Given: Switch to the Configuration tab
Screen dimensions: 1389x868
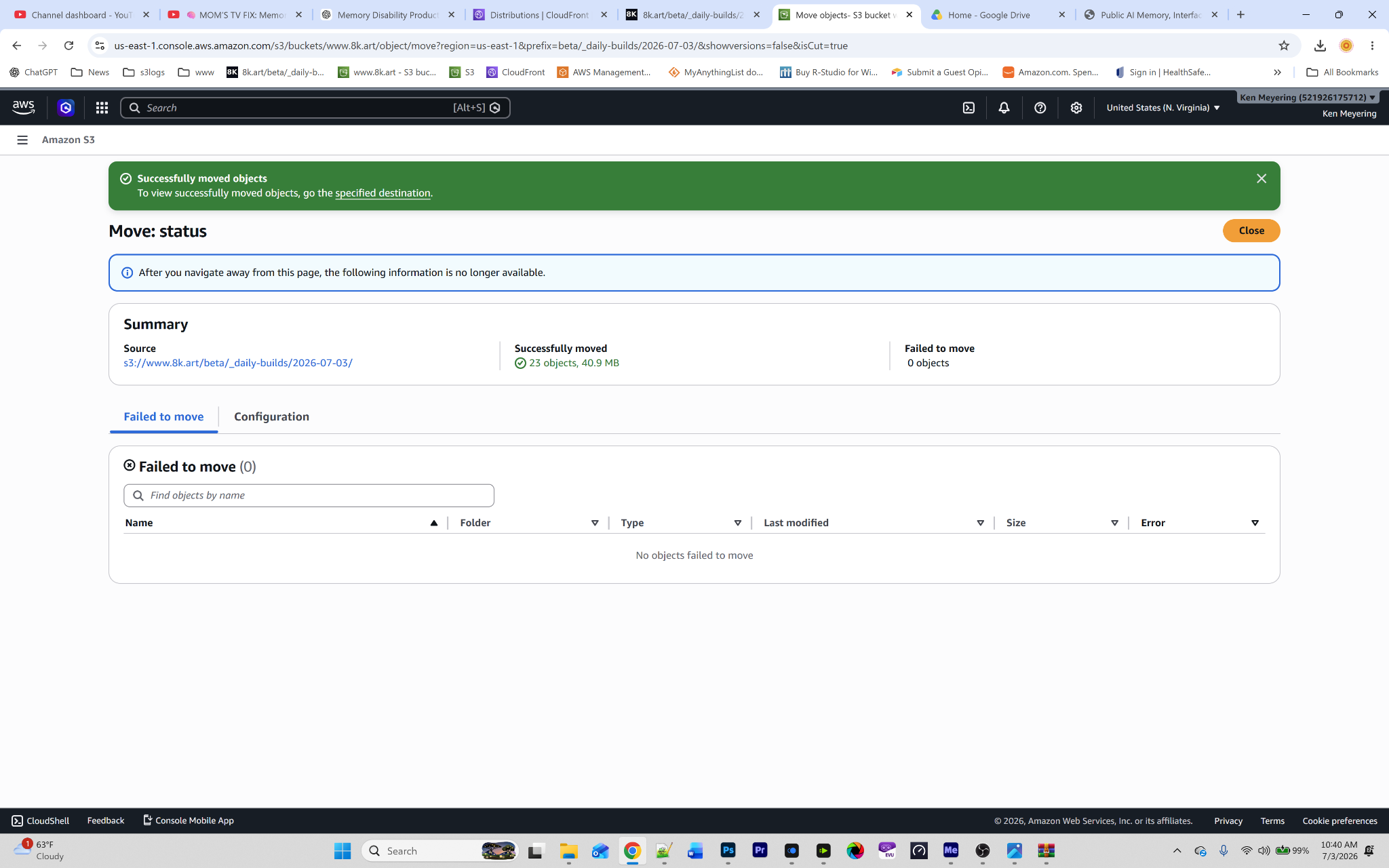Looking at the screenshot, I should pyautogui.click(x=271, y=416).
